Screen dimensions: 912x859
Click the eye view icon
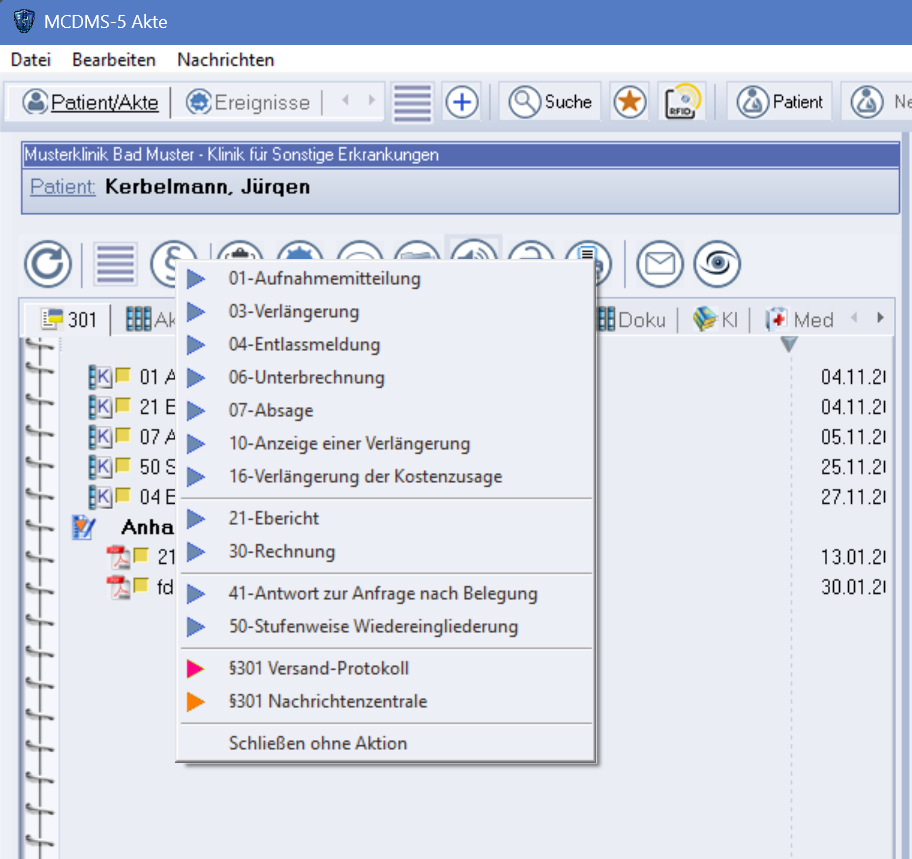coord(717,264)
